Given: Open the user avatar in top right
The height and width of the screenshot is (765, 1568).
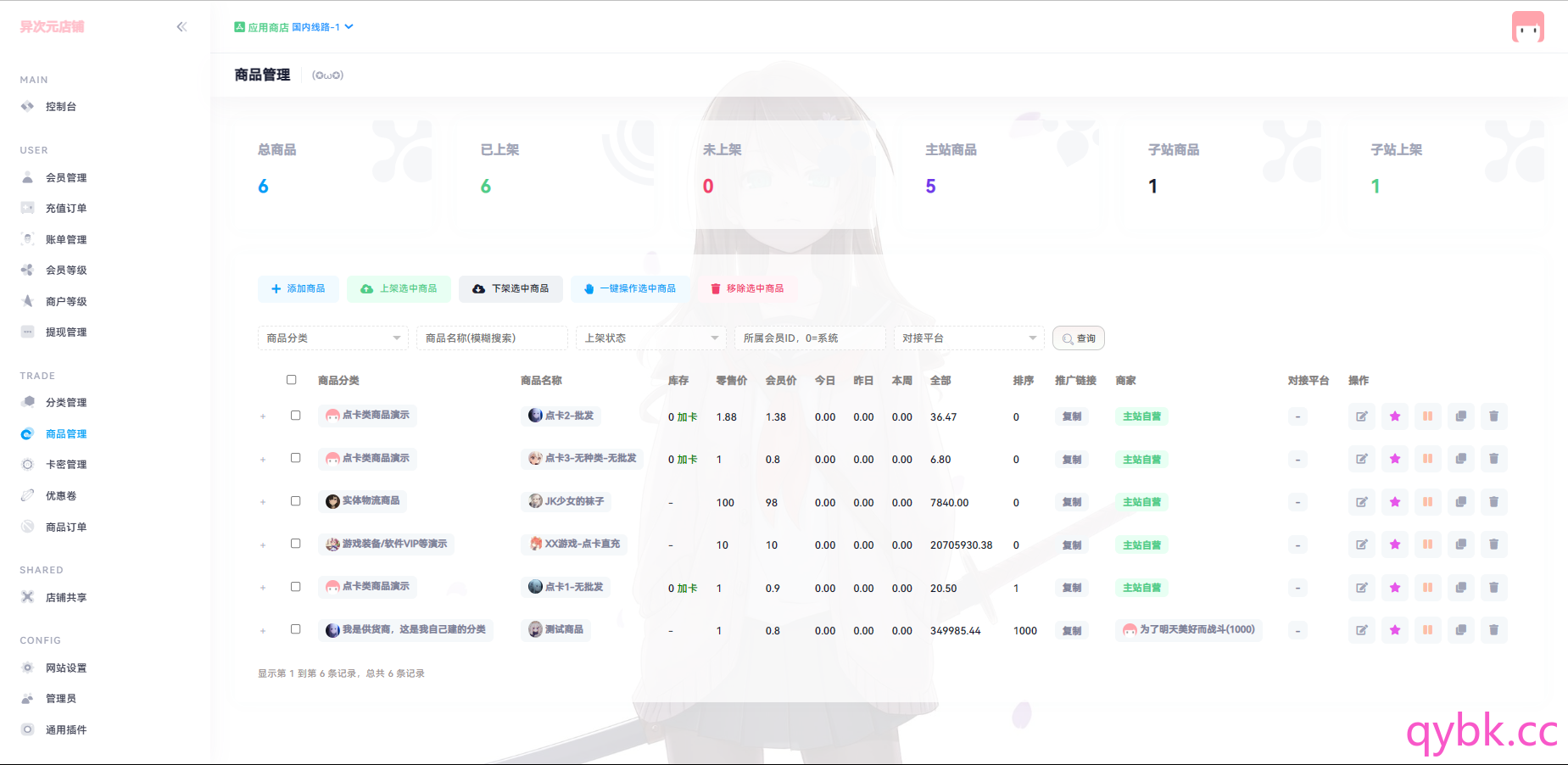Looking at the screenshot, I should [x=1527, y=28].
